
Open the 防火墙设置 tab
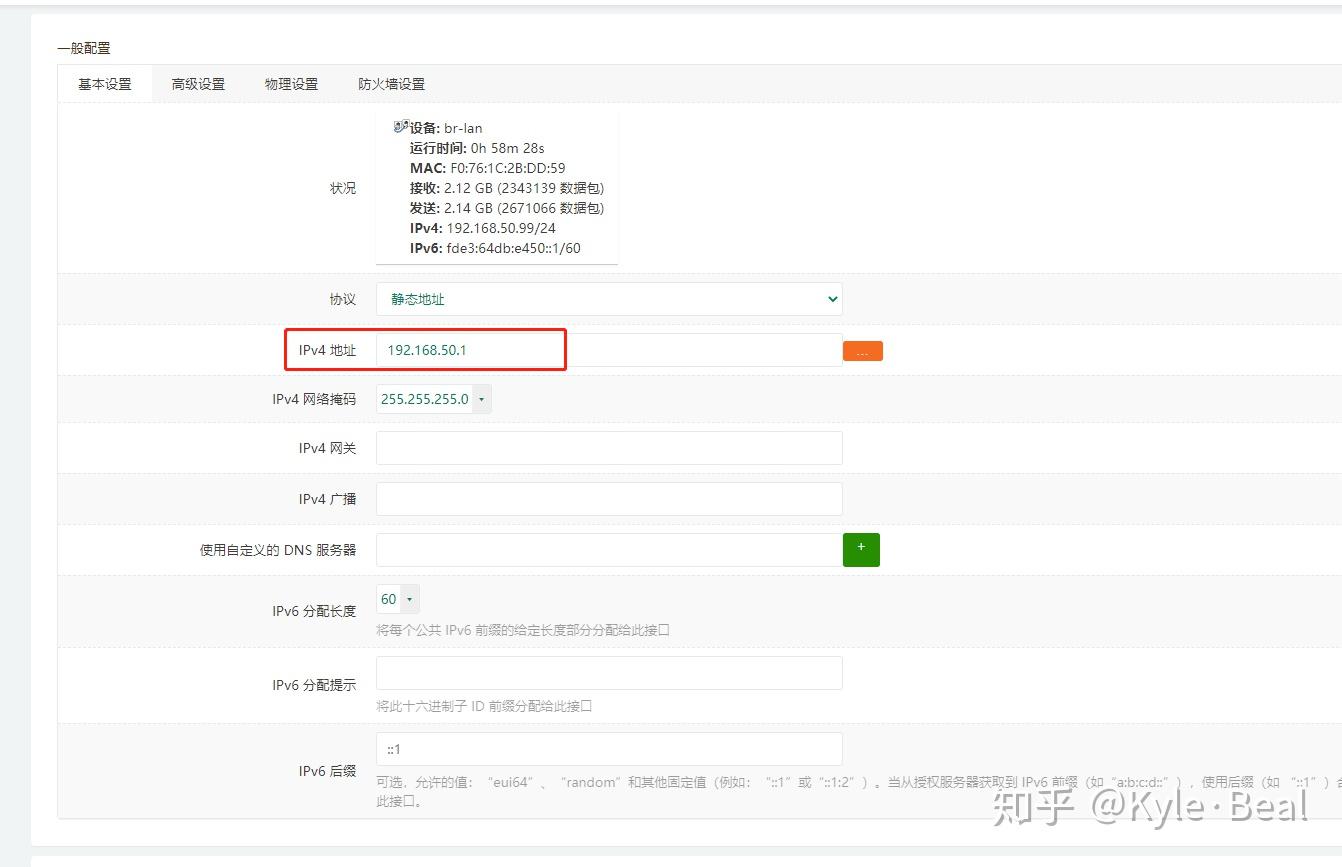click(x=389, y=84)
